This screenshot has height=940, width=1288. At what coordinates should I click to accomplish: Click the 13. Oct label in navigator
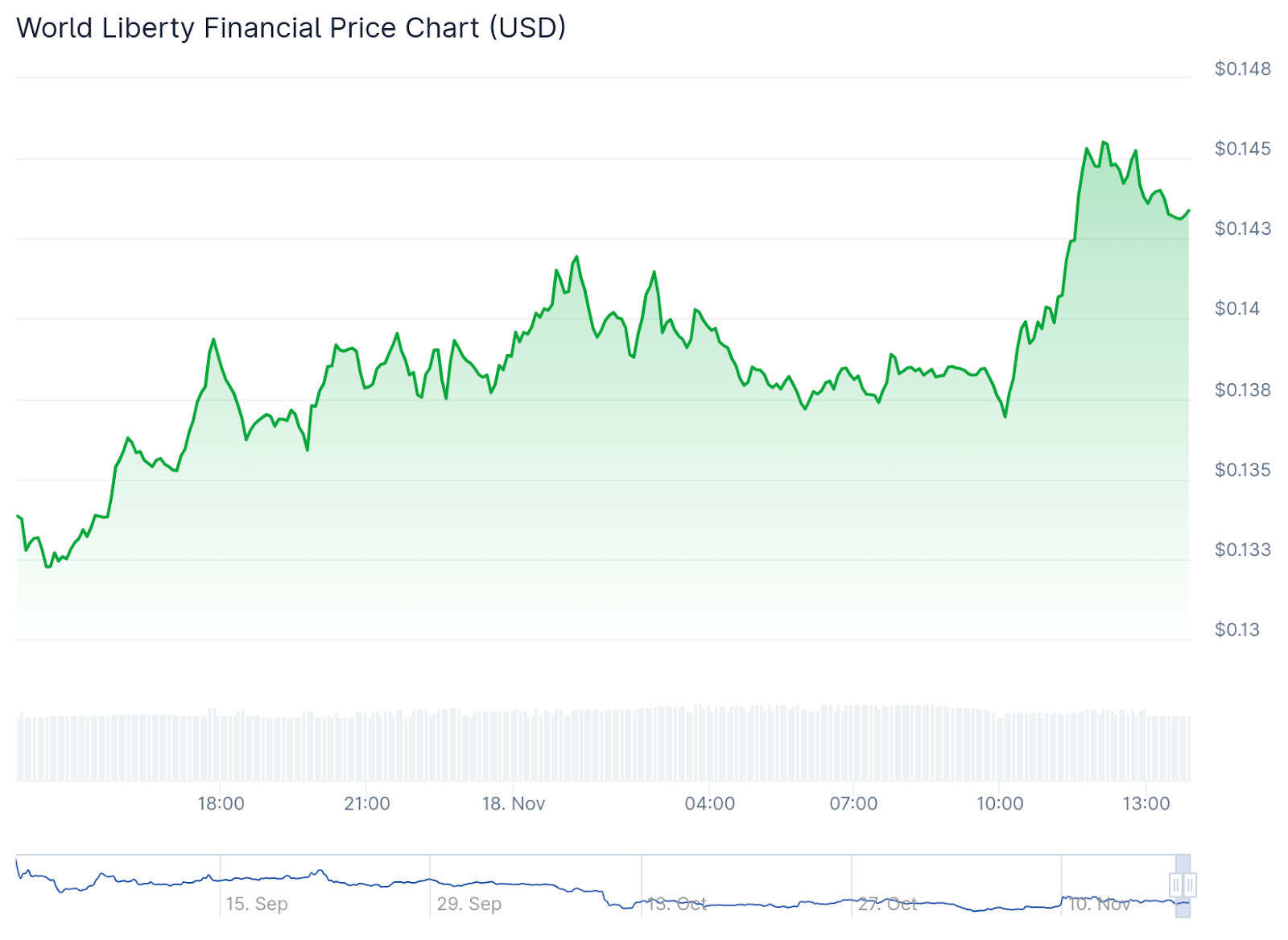click(x=677, y=904)
